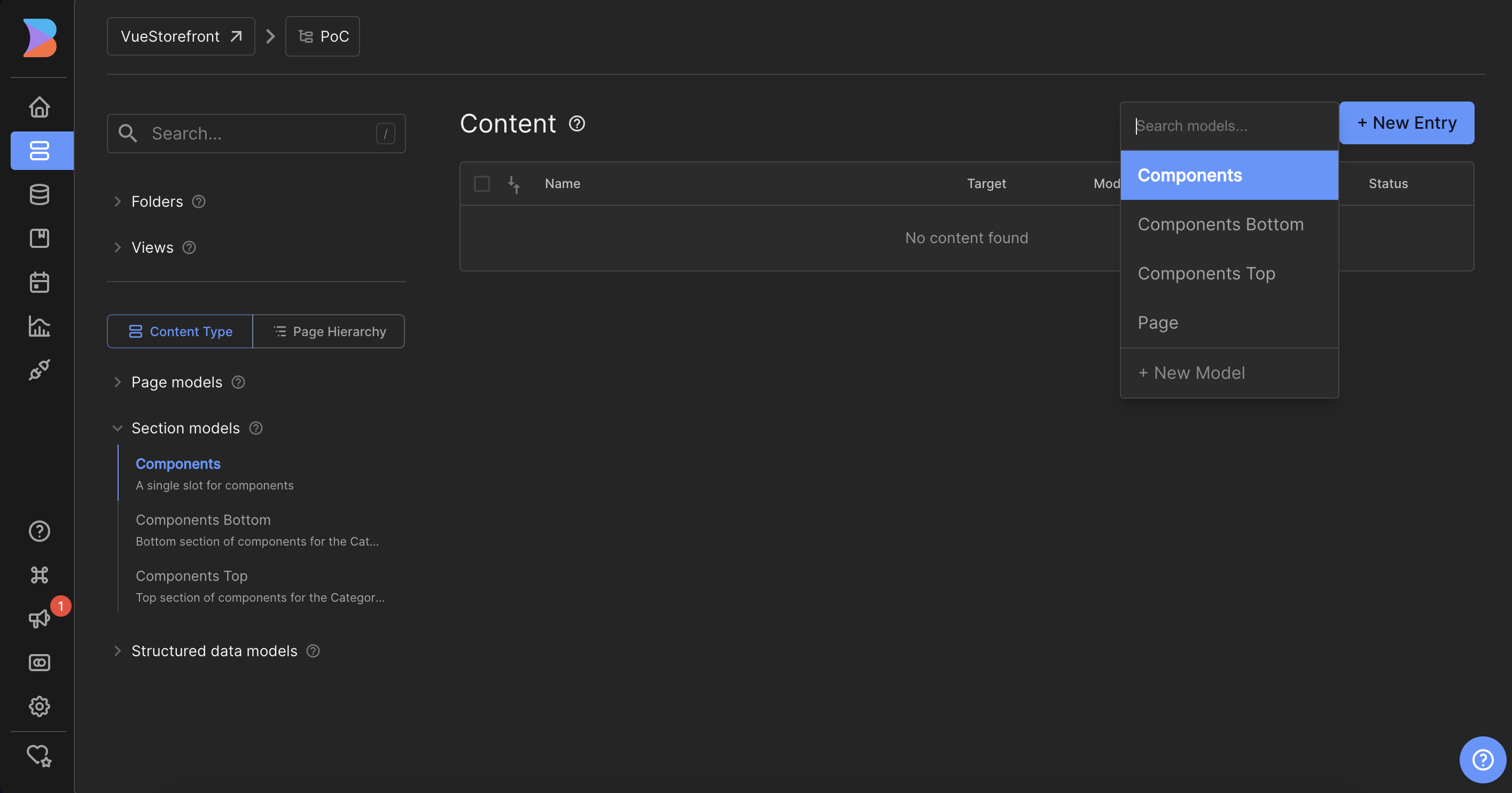The width and height of the screenshot is (1512, 793).
Task: Open the calendar schedule icon in sidebar
Action: point(40,282)
